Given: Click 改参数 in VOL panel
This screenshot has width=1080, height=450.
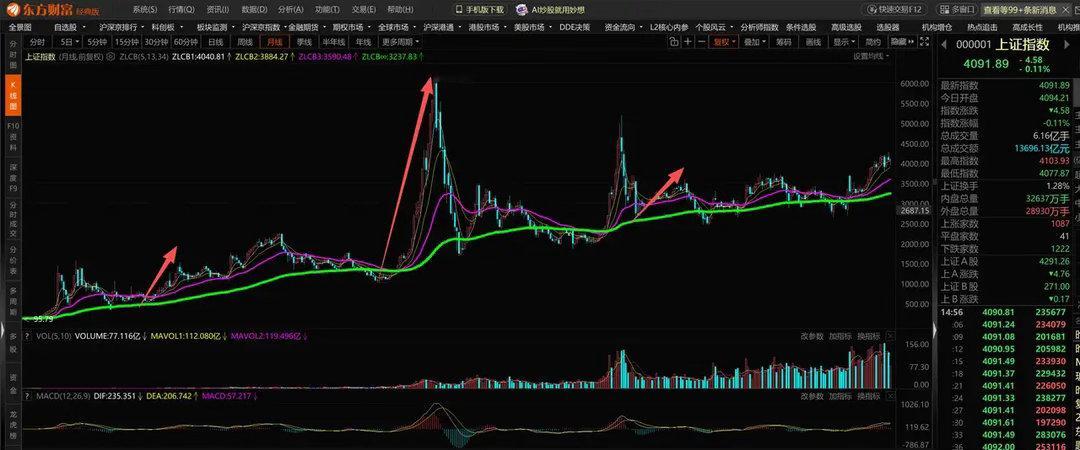Looking at the screenshot, I should [812, 336].
